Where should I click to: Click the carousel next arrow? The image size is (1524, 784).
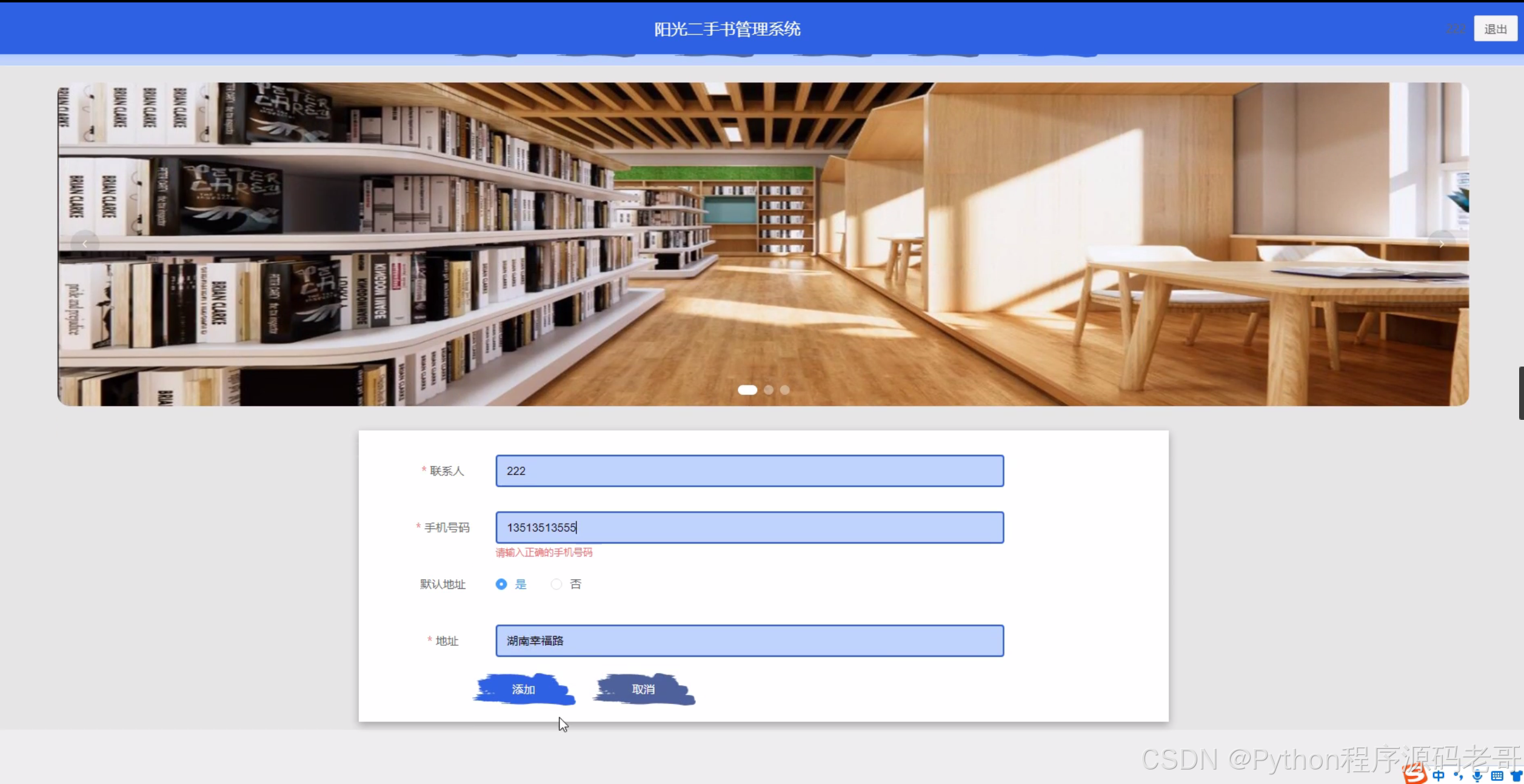1442,244
